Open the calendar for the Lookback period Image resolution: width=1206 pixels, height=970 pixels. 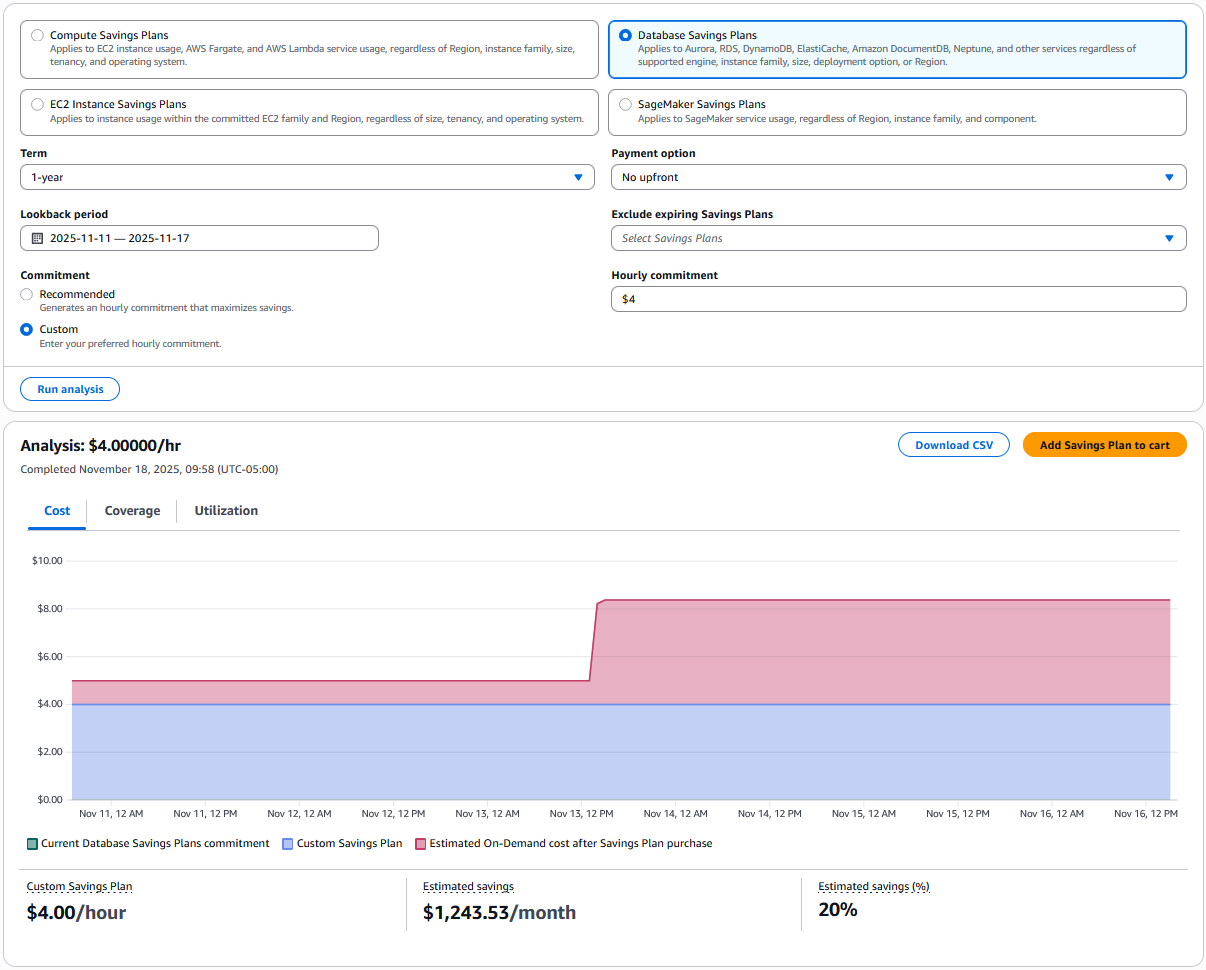click(x=39, y=238)
